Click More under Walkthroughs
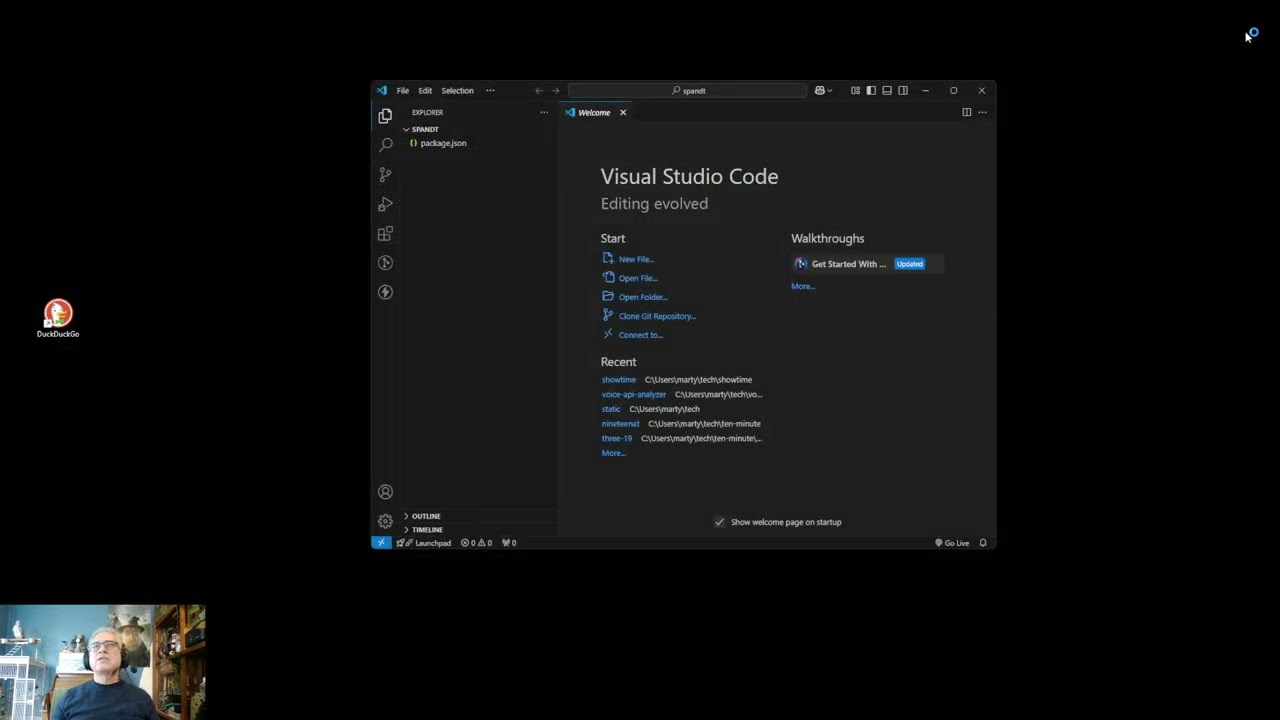This screenshot has width=1280, height=720. [x=803, y=287]
